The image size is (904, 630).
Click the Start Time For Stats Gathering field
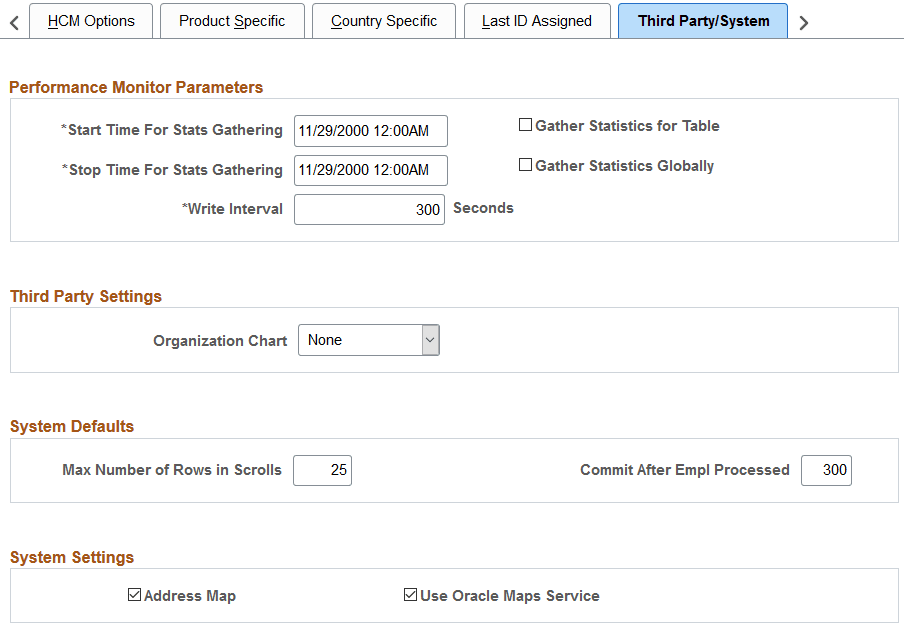click(370, 130)
